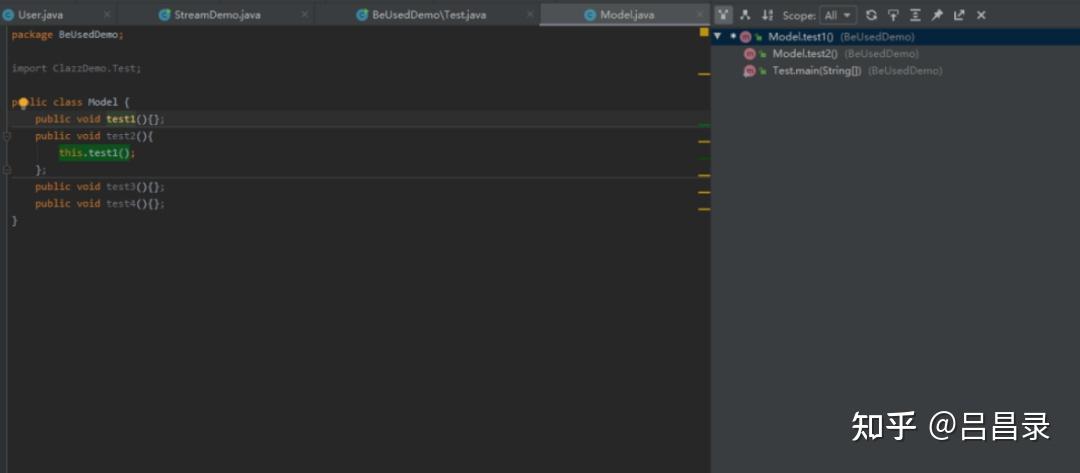Close the hierarchy panel with X icon
This screenshot has width=1080, height=473.
coord(981,15)
